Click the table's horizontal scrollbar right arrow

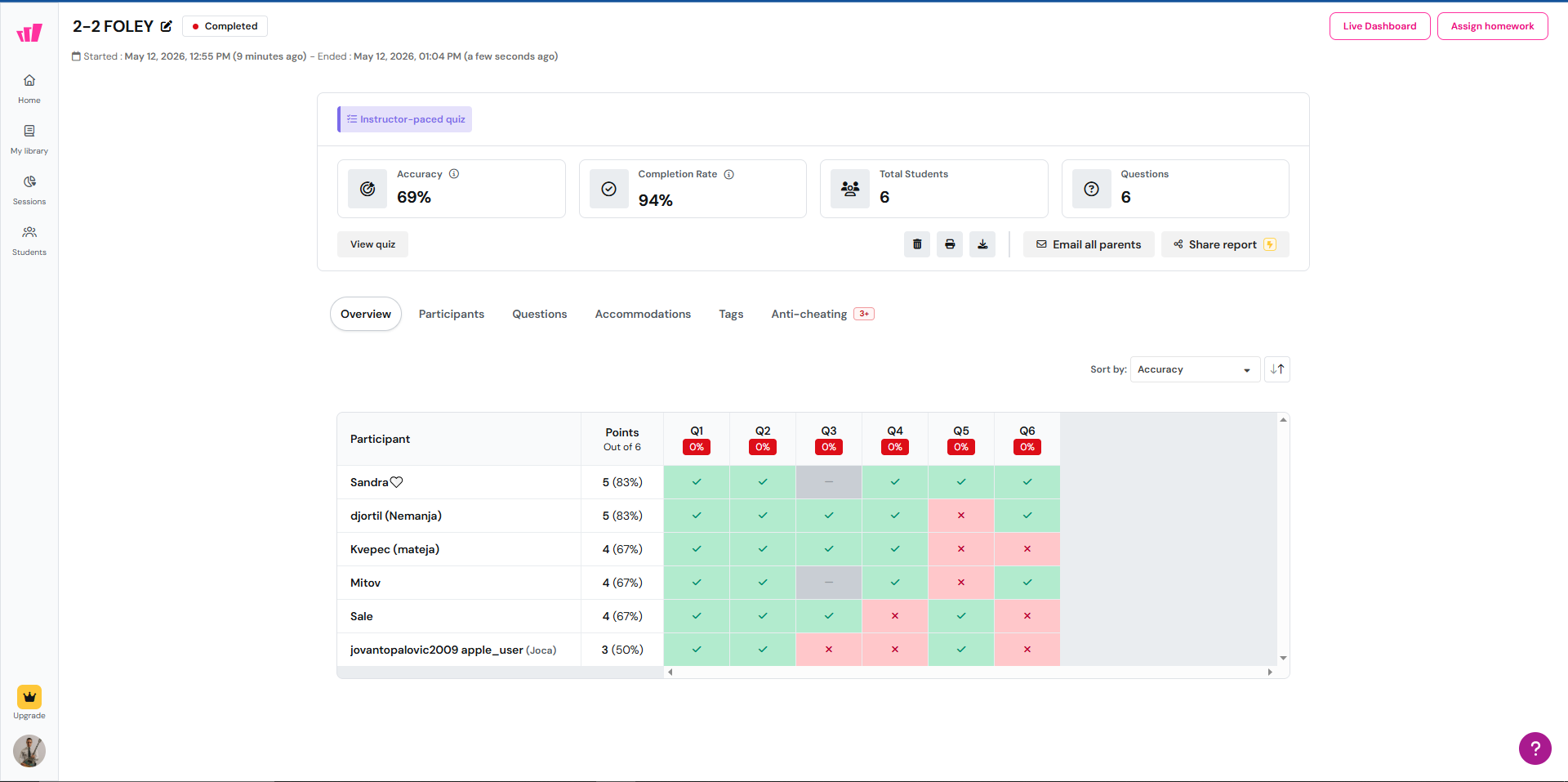1270,673
